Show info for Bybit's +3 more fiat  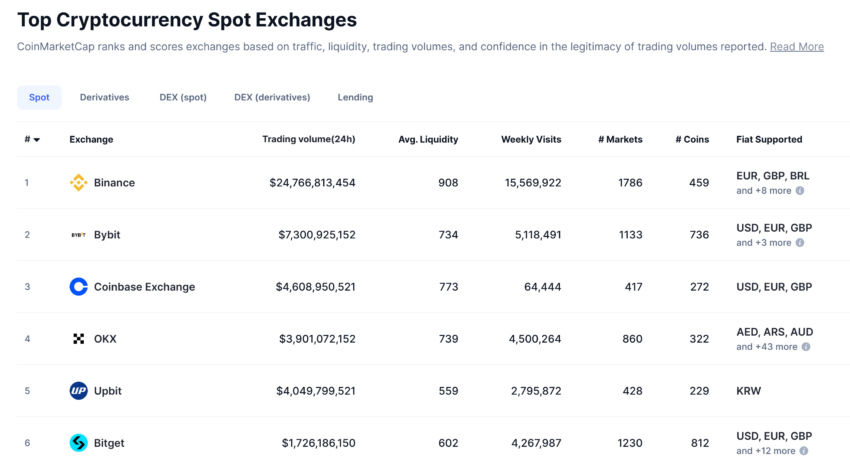tap(800, 243)
